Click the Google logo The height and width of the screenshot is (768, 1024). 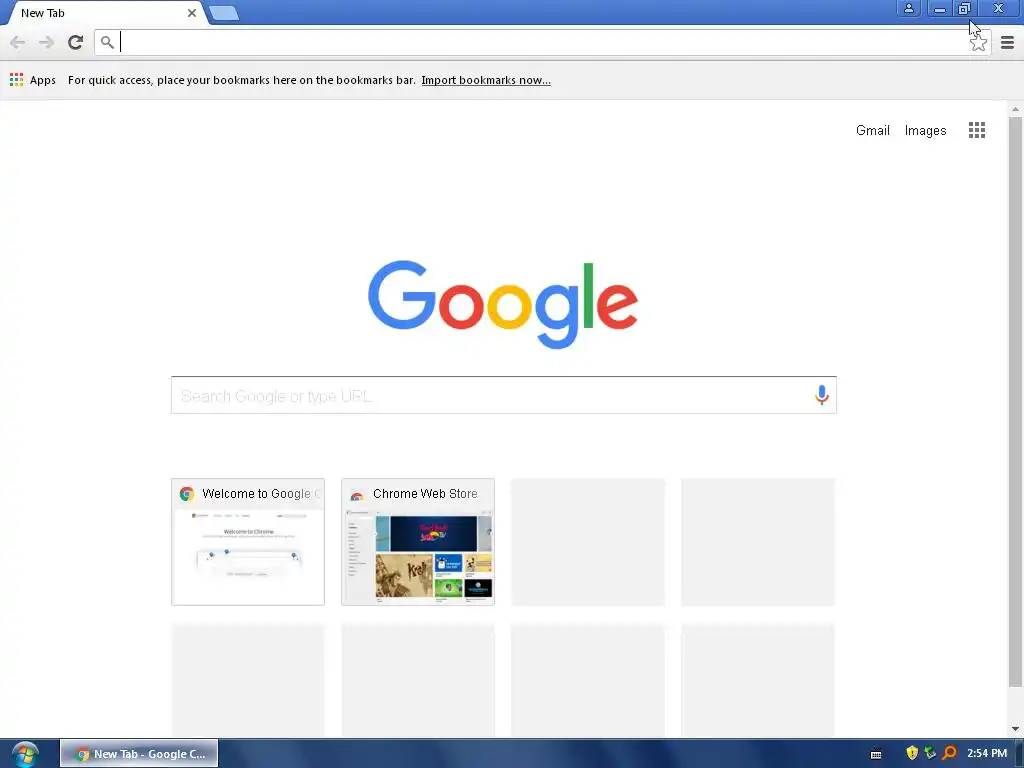click(503, 304)
